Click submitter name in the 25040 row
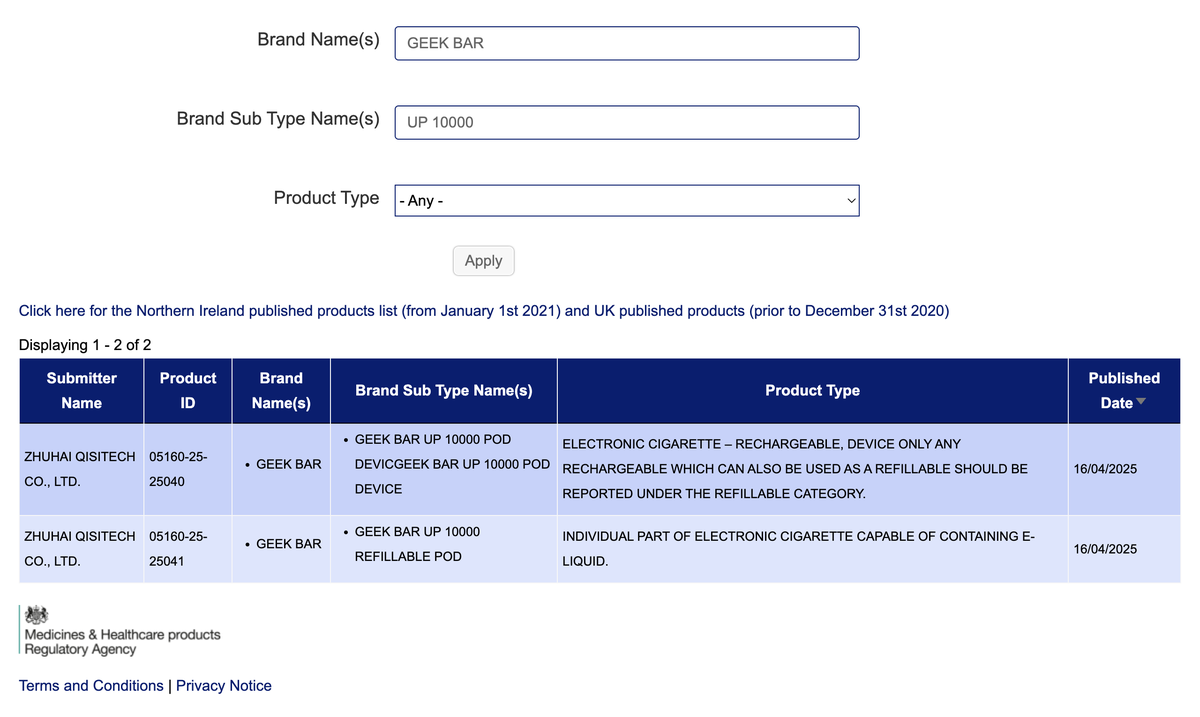 79,469
